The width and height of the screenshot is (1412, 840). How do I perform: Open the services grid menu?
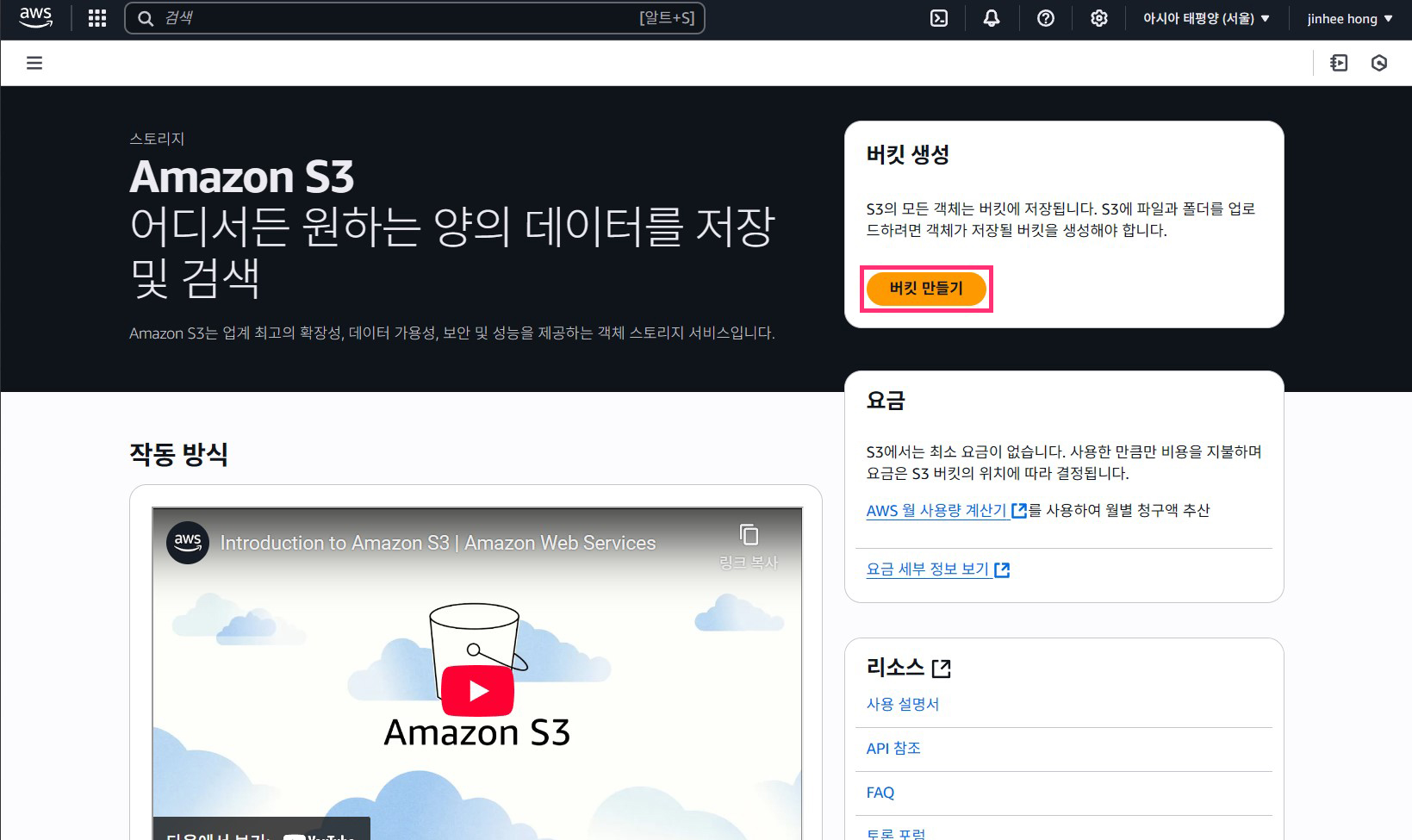coord(97,18)
